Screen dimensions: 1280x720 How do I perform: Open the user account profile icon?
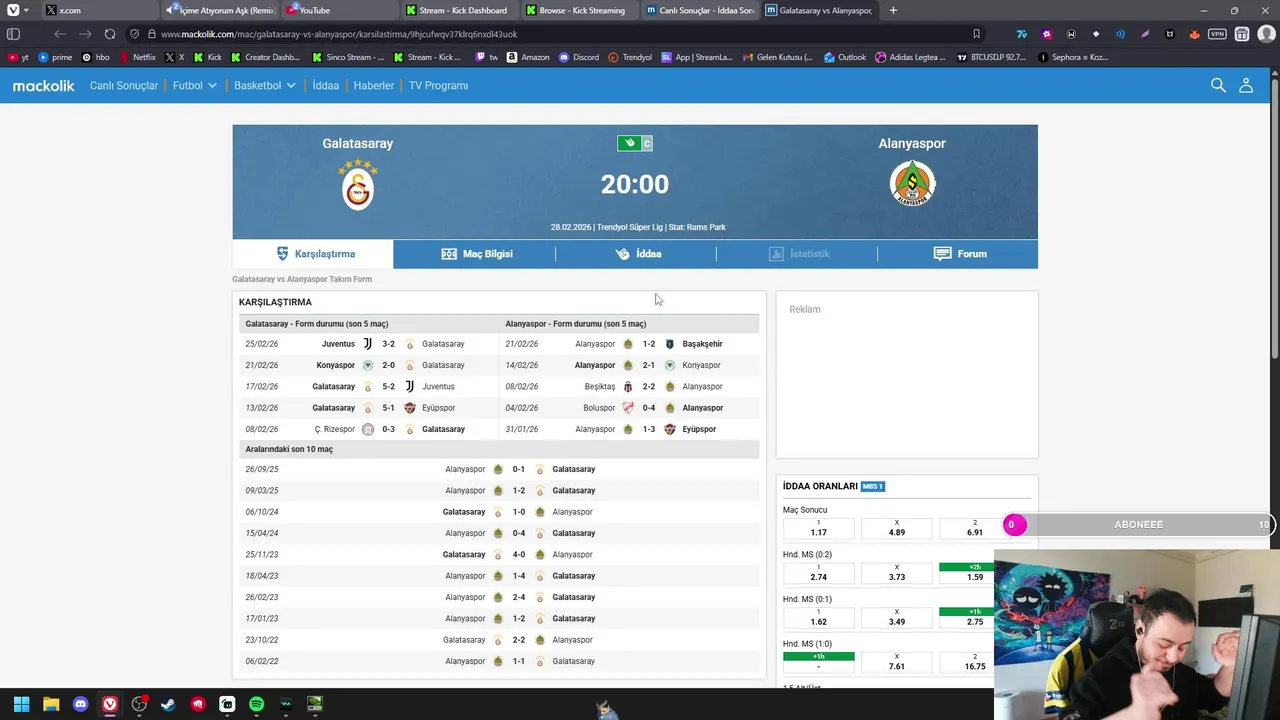[x=1246, y=85]
